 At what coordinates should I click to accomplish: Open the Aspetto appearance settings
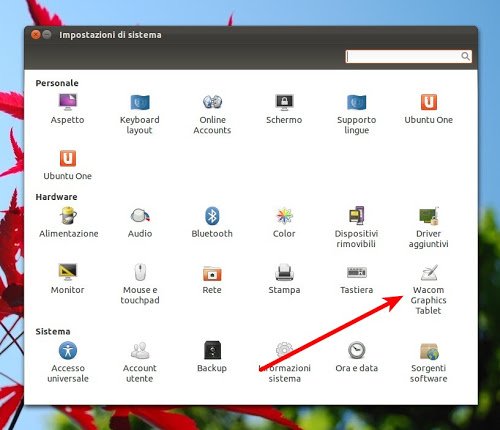point(68,109)
